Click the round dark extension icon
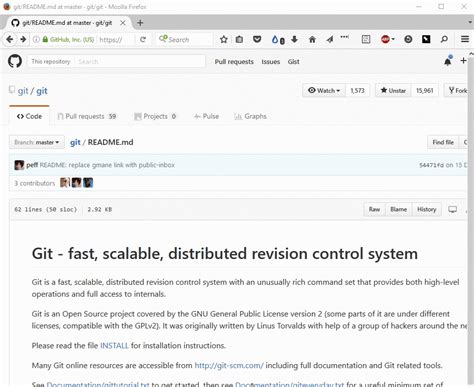 408,39
